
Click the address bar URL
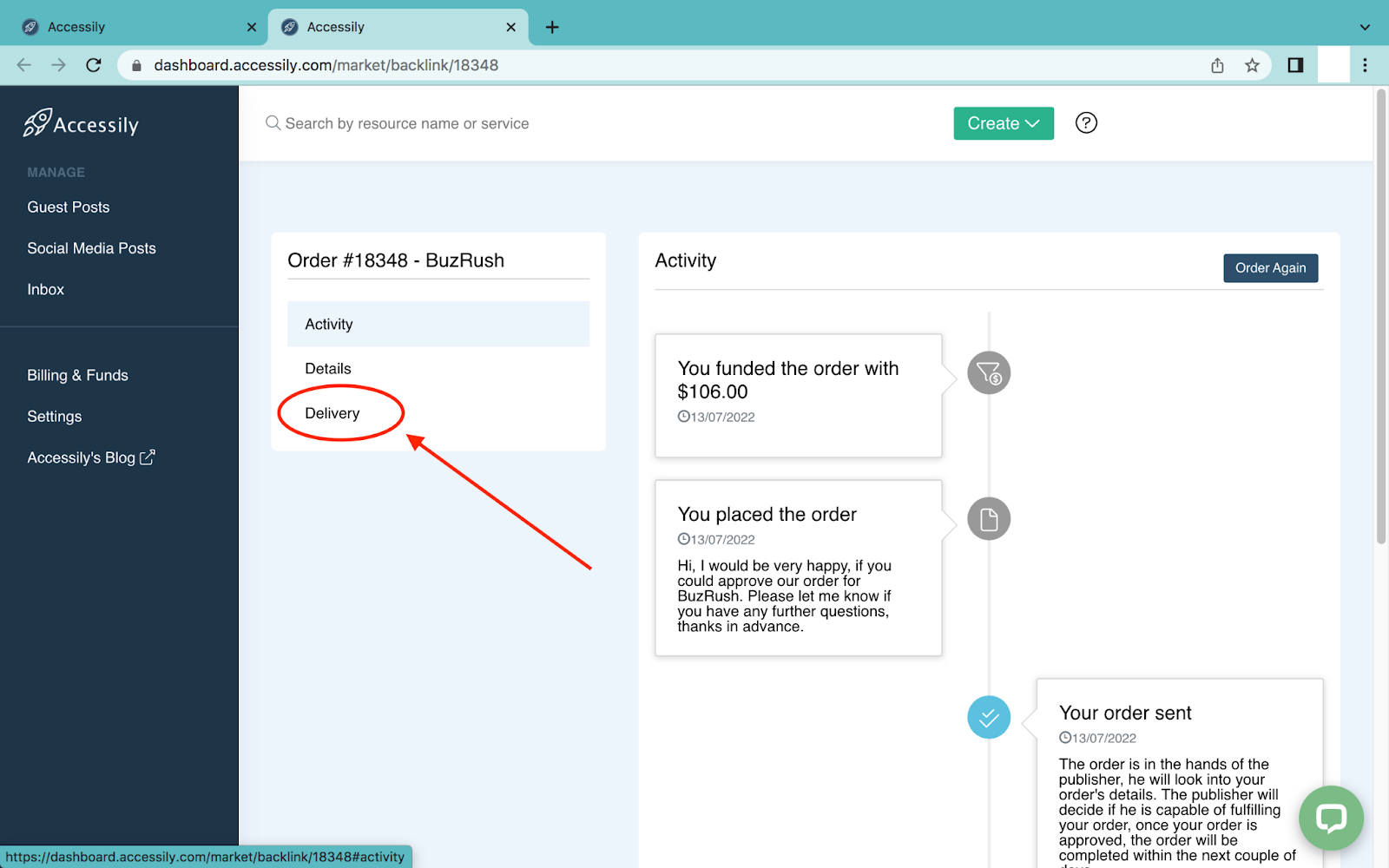pos(326,65)
